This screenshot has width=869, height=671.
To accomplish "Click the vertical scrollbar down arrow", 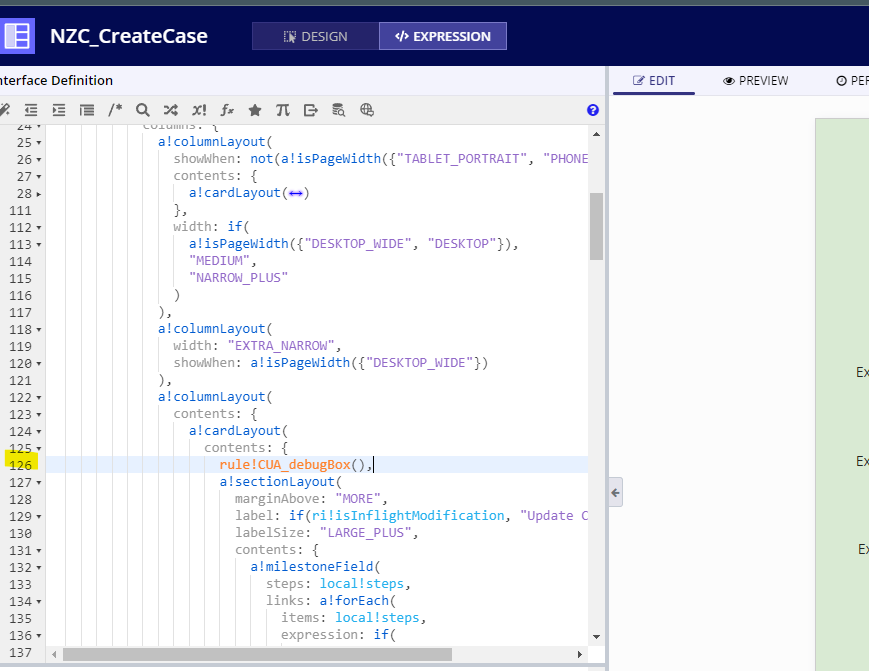I will [x=596, y=637].
